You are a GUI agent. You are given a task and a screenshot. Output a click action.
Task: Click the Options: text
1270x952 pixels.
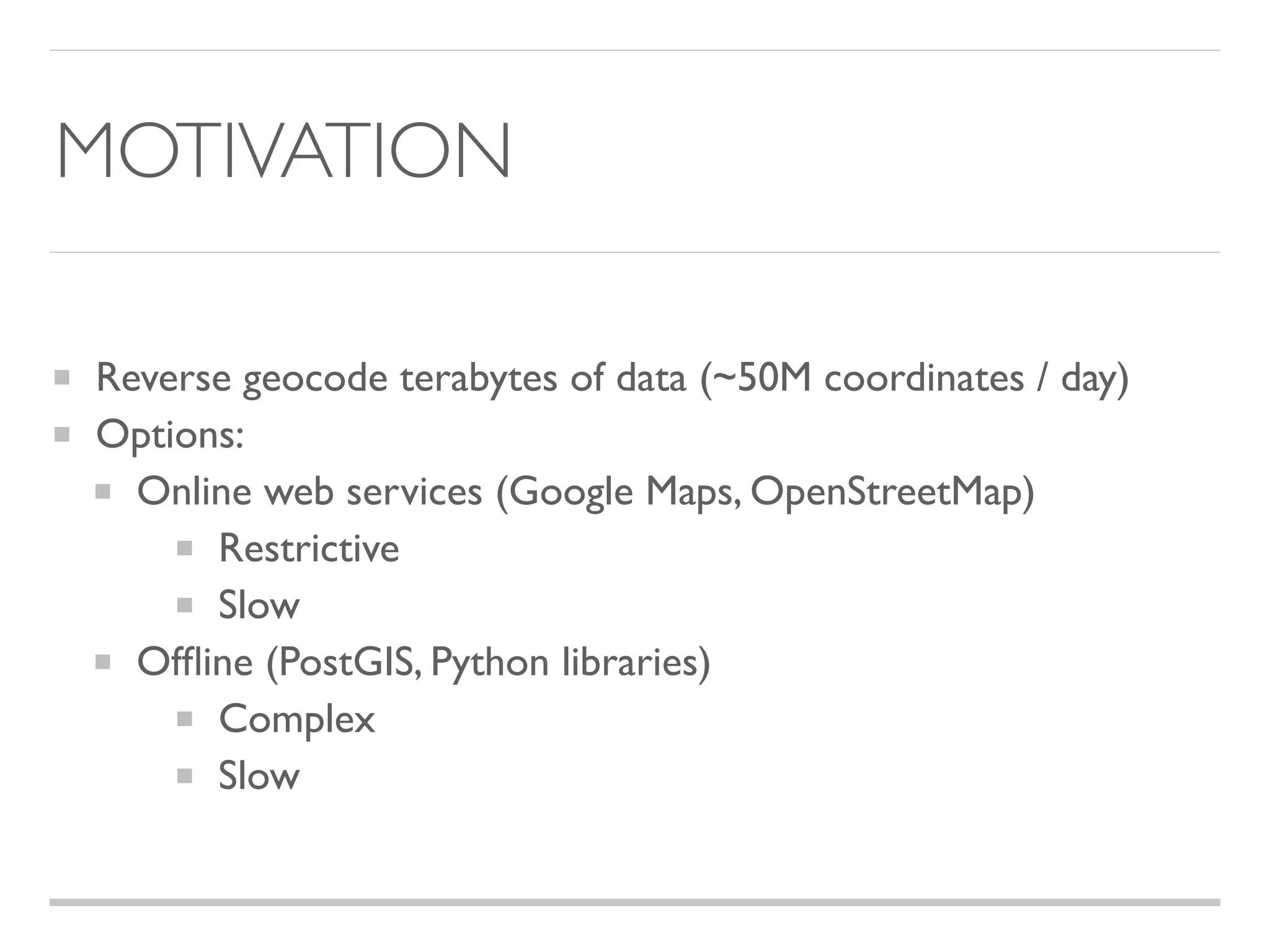coord(170,434)
